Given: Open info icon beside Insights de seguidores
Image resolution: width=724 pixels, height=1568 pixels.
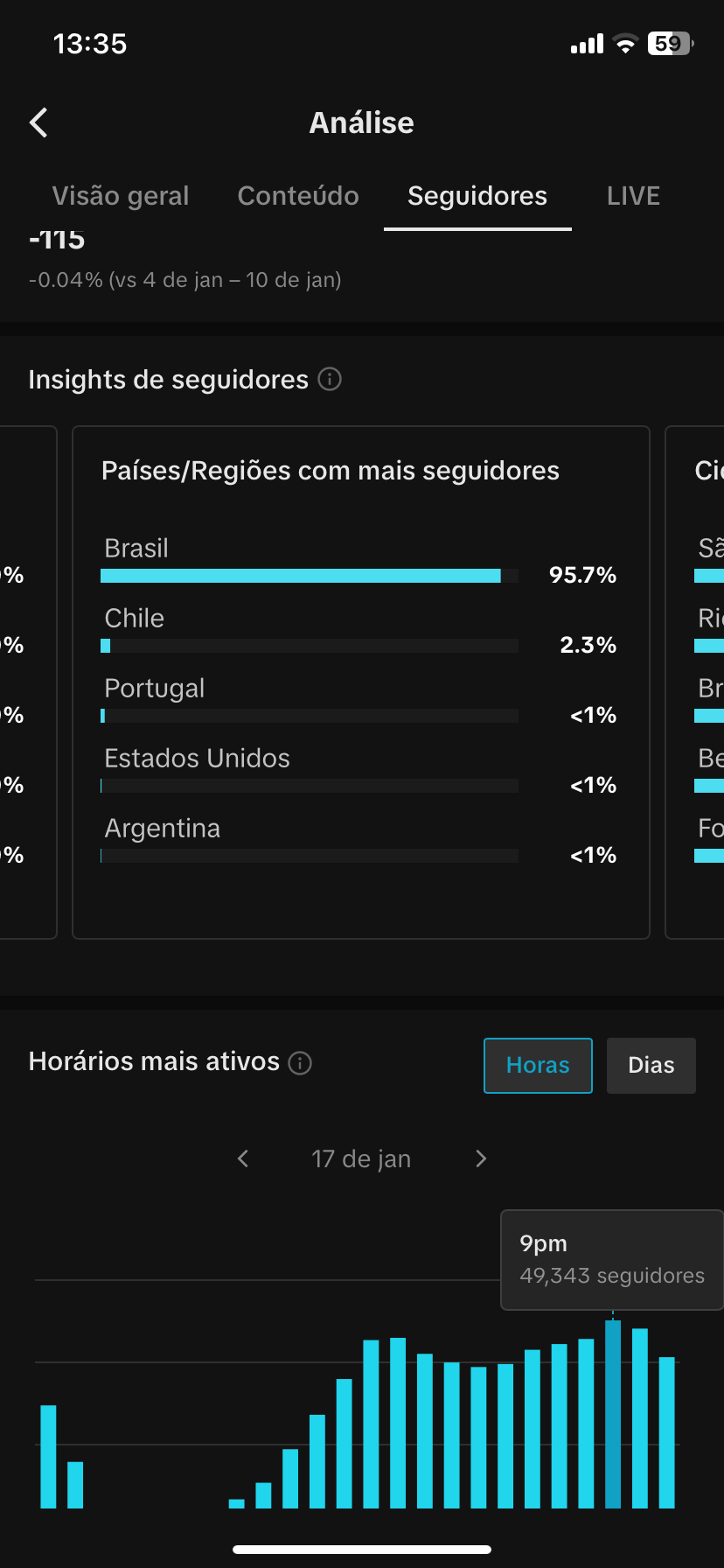Looking at the screenshot, I should tap(330, 380).
